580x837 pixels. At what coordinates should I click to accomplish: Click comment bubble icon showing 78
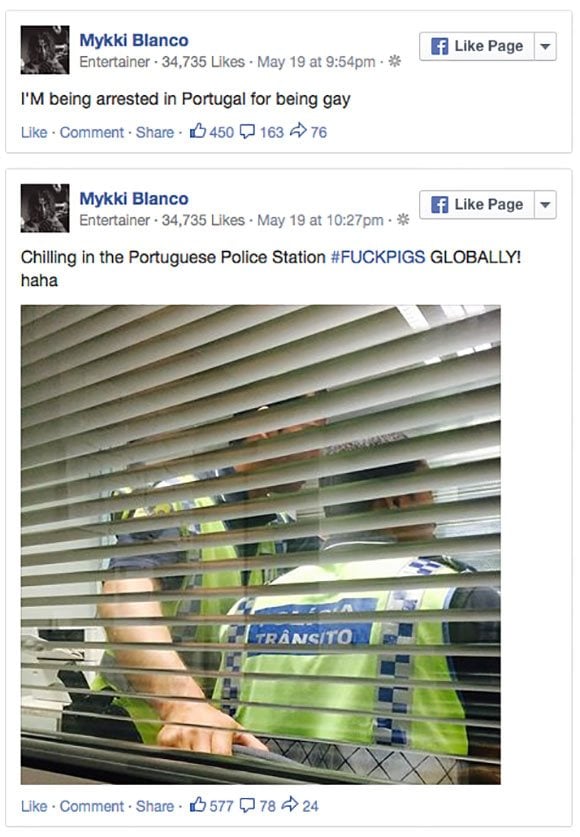[x=247, y=805]
